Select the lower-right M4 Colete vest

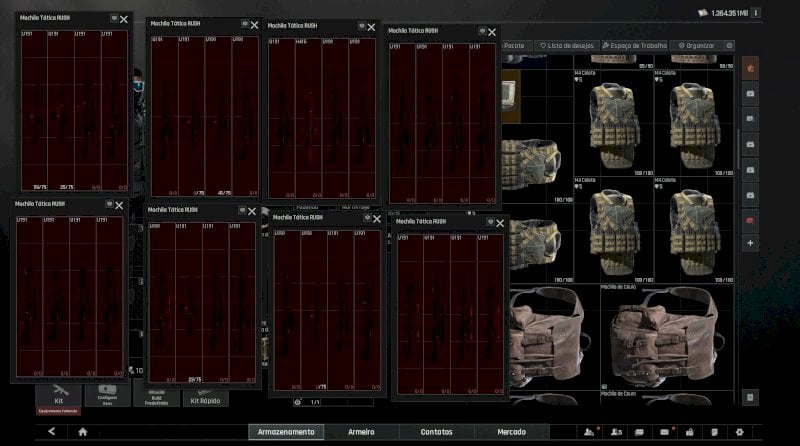coord(694,230)
